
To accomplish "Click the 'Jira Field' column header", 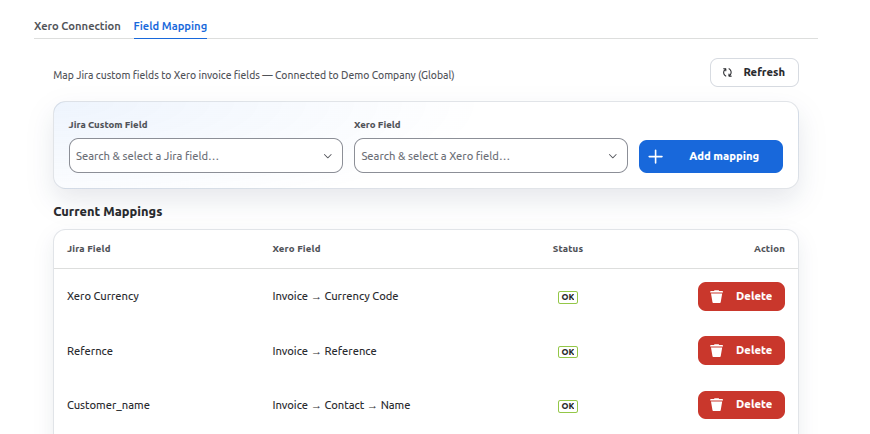I will pos(89,249).
